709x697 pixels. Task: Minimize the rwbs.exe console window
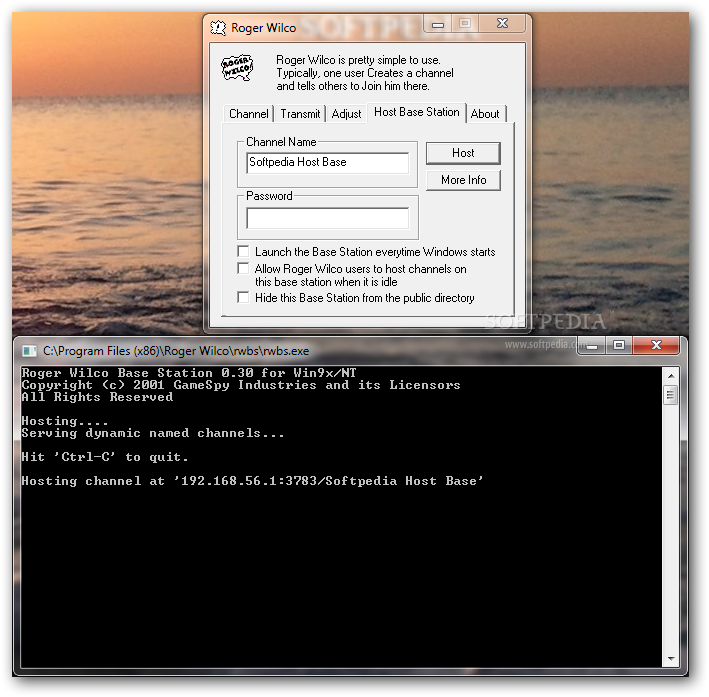pyautogui.click(x=592, y=346)
